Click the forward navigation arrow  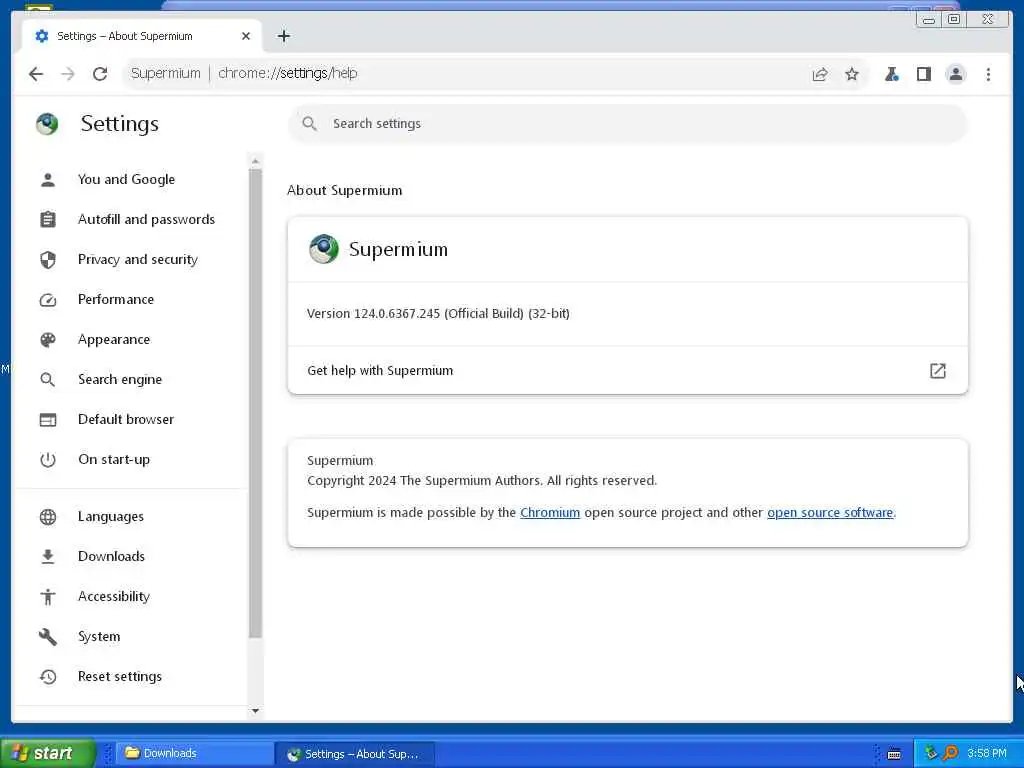tap(68, 74)
